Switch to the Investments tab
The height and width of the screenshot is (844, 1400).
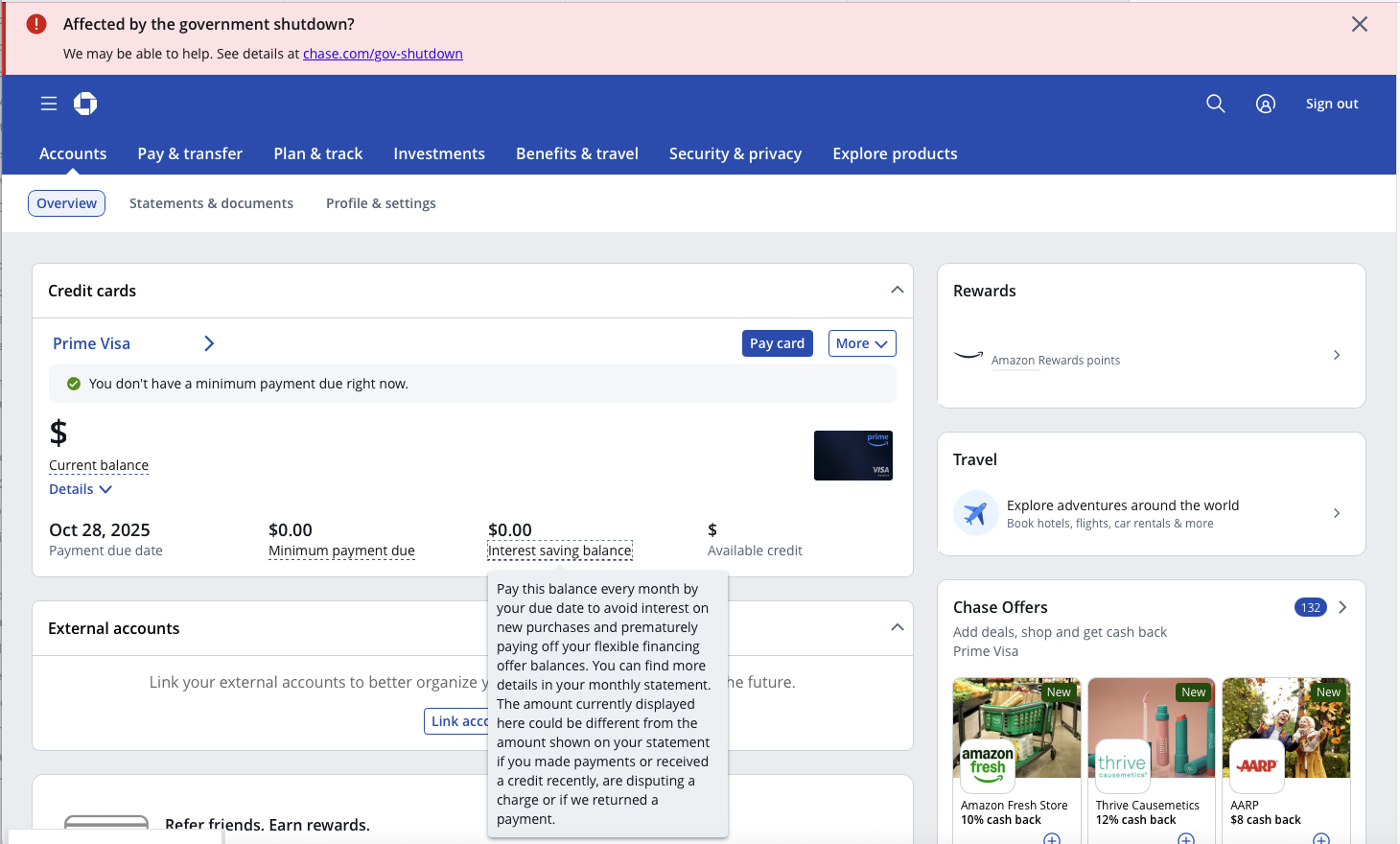439,153
